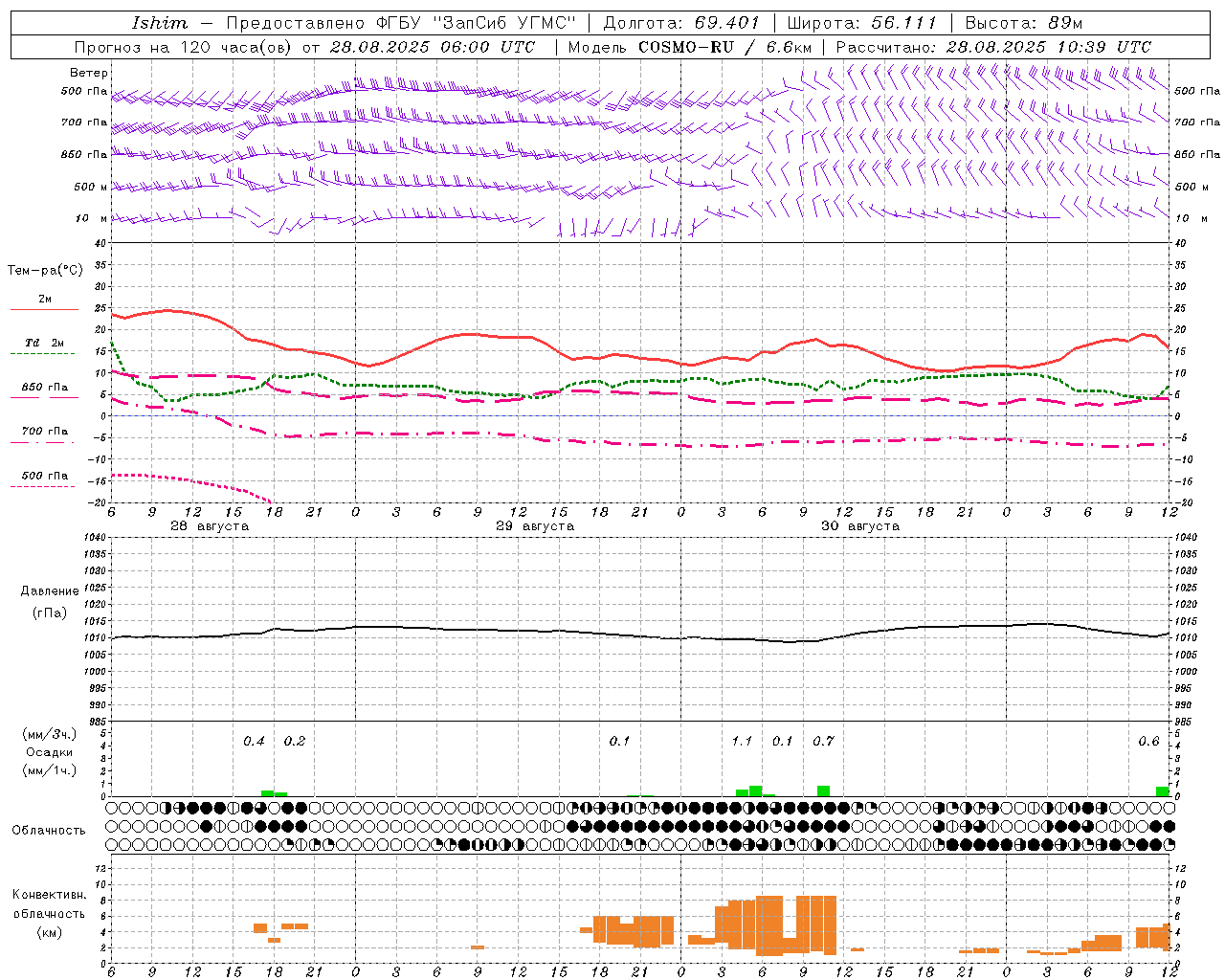The image size is (1225, 980).
Task: Click the "500 м" wind level label on left
Action: tap(91, 188)
